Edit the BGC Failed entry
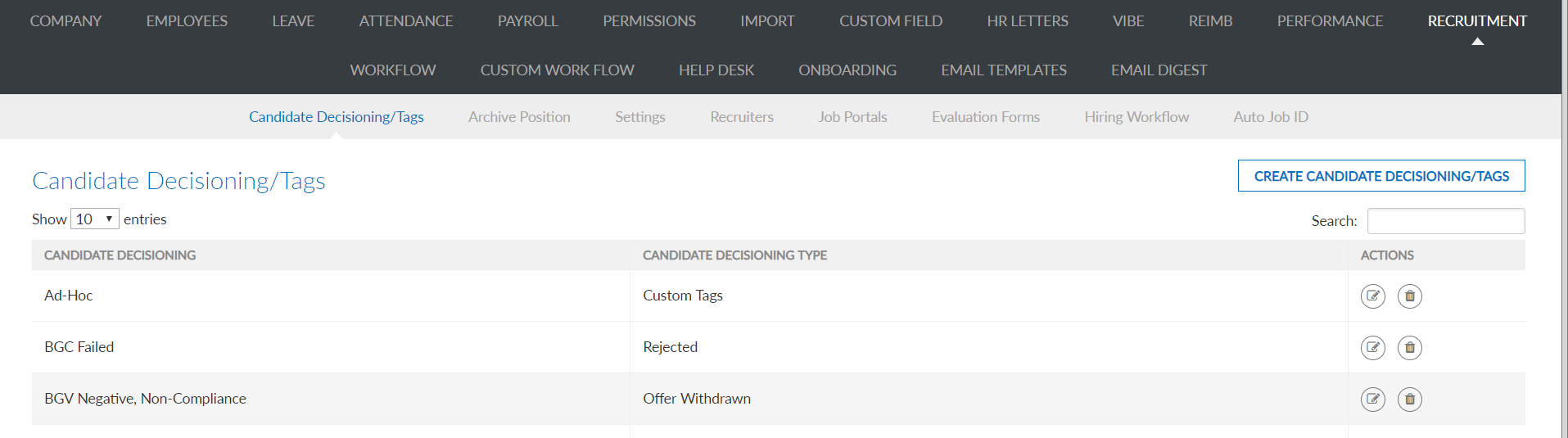1568x438 pixels. click(1372, 348)
